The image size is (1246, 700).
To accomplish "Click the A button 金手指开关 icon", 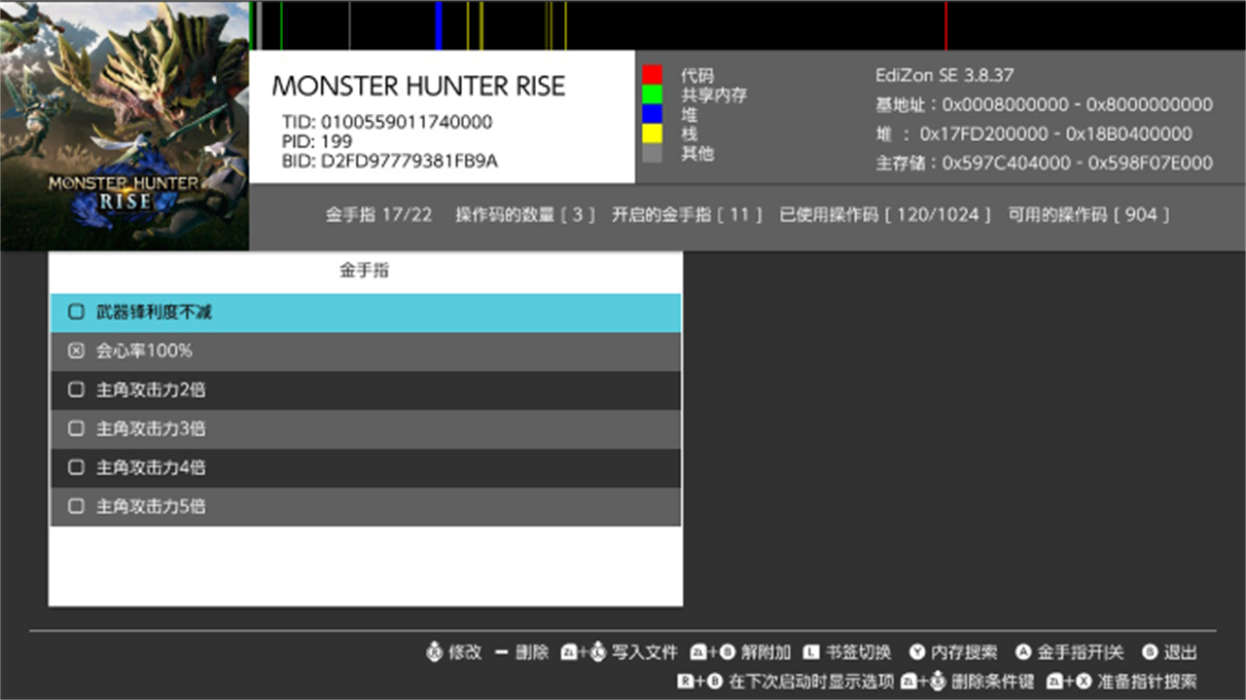I will 1023,653.
